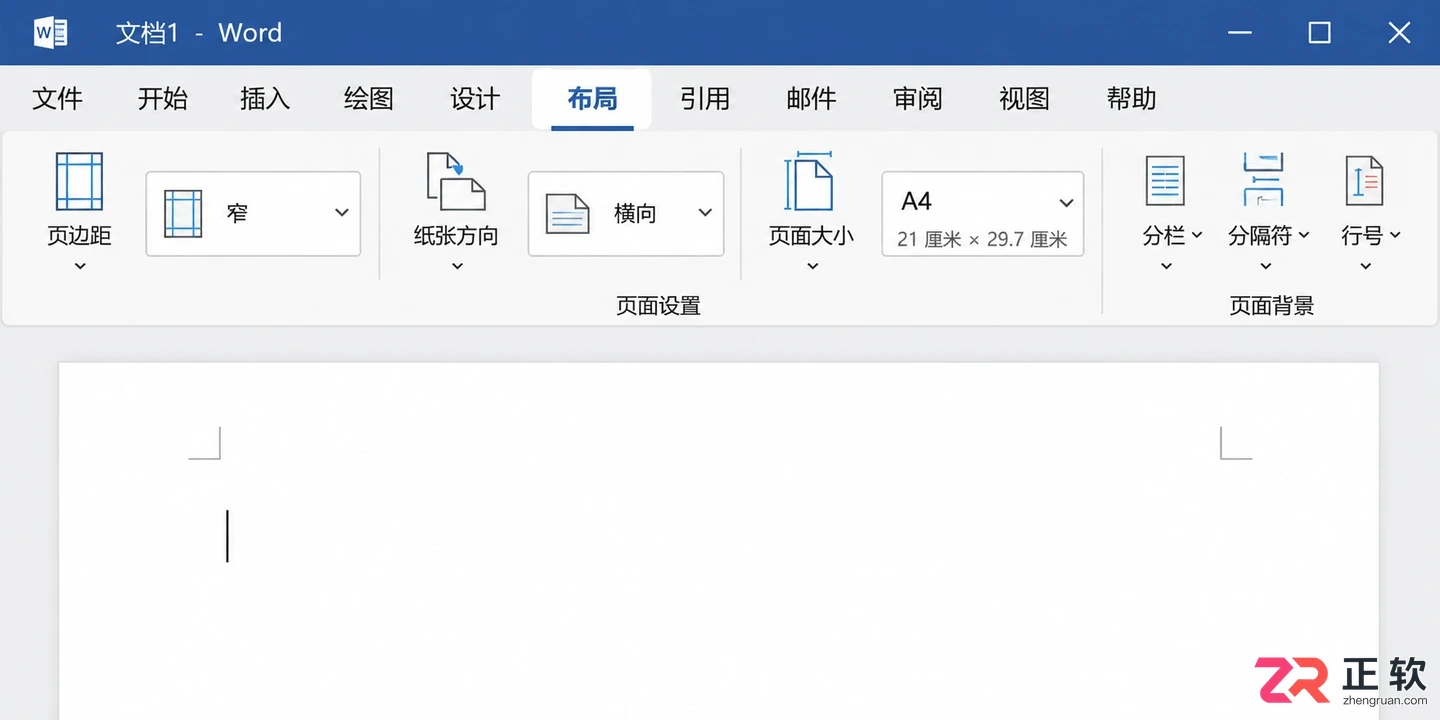Viewport: 1440px width, 720px height.
Task: Select the 审阅 tab
Action: point(918,98)
